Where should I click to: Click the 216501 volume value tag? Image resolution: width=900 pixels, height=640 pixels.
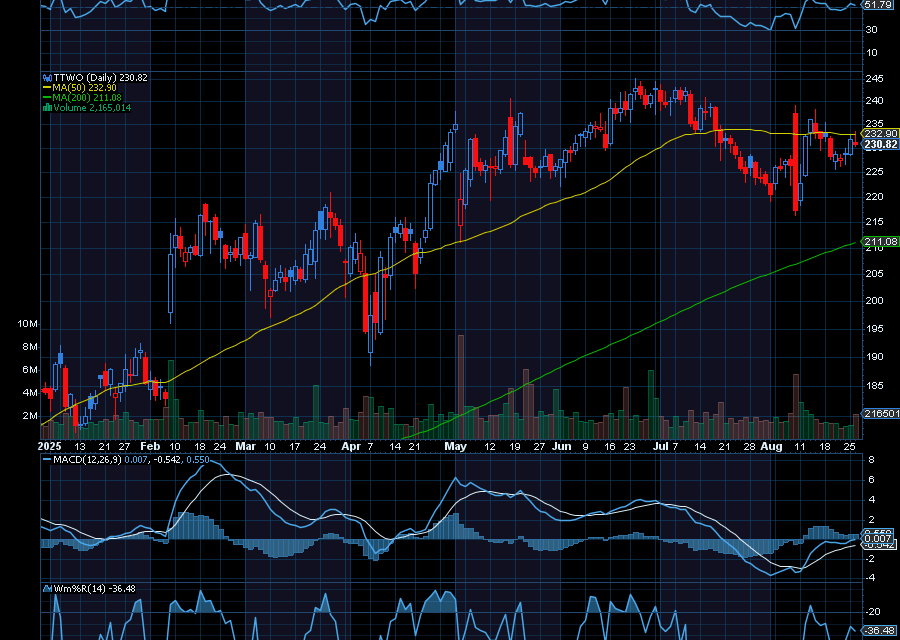tap(881, 413)
